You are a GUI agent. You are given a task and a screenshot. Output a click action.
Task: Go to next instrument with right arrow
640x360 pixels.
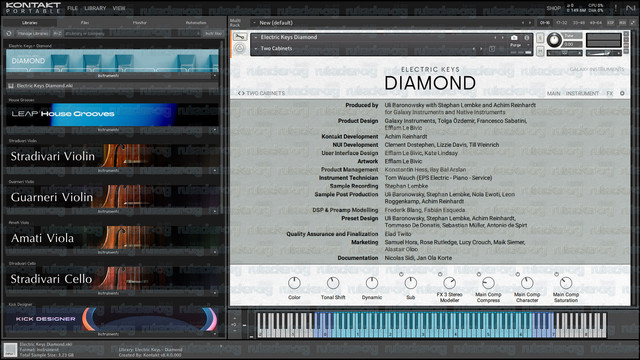click(x=502, y=38)
